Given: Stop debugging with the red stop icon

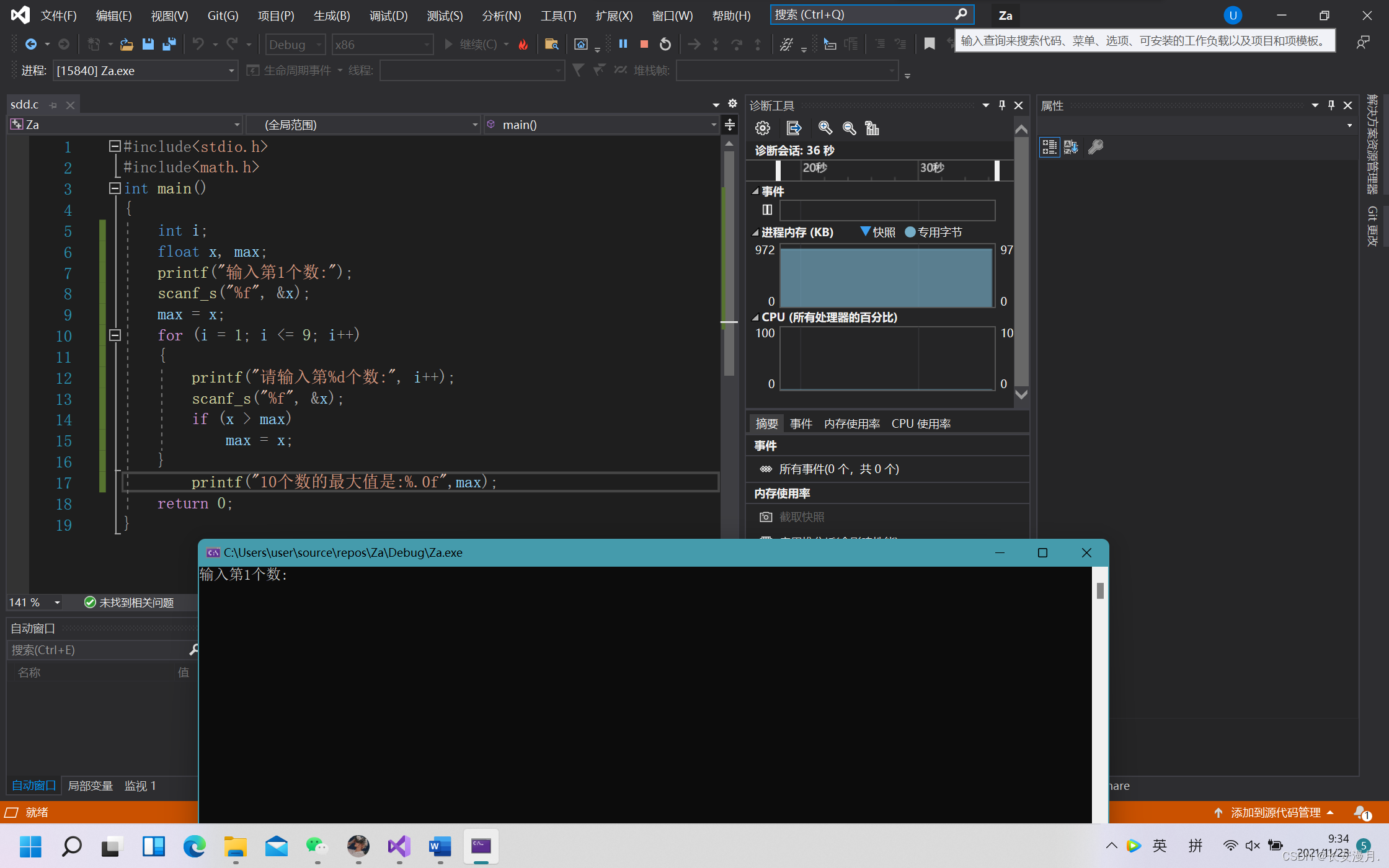Looking at the screenshot, I should [644, 44].
